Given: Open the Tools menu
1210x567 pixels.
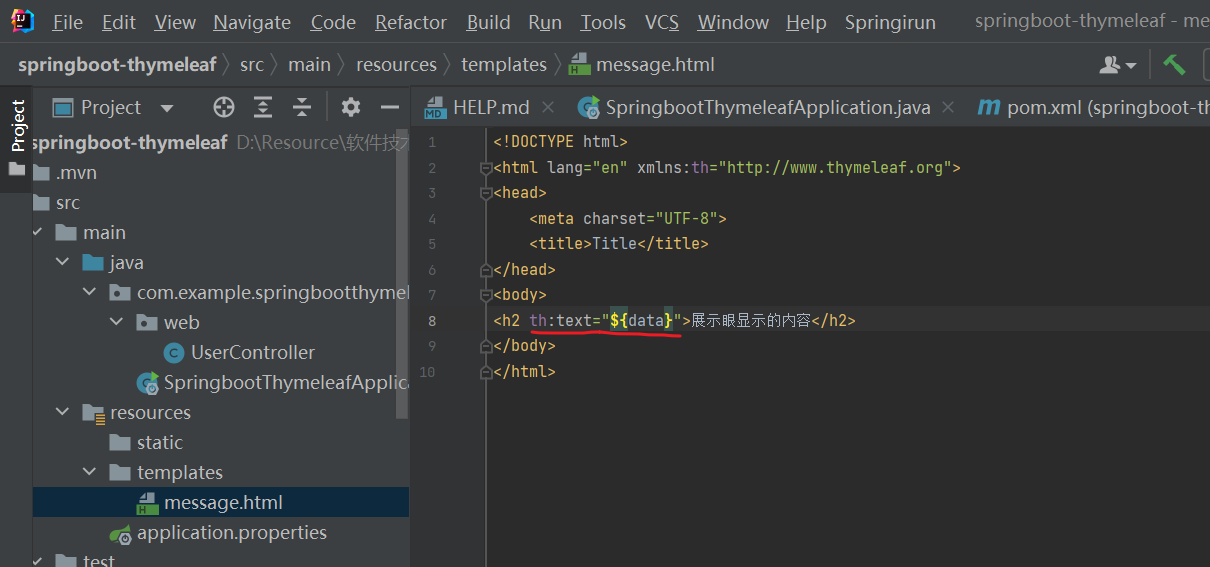Looking at the screenshot, I should click(x=603, y=22).
